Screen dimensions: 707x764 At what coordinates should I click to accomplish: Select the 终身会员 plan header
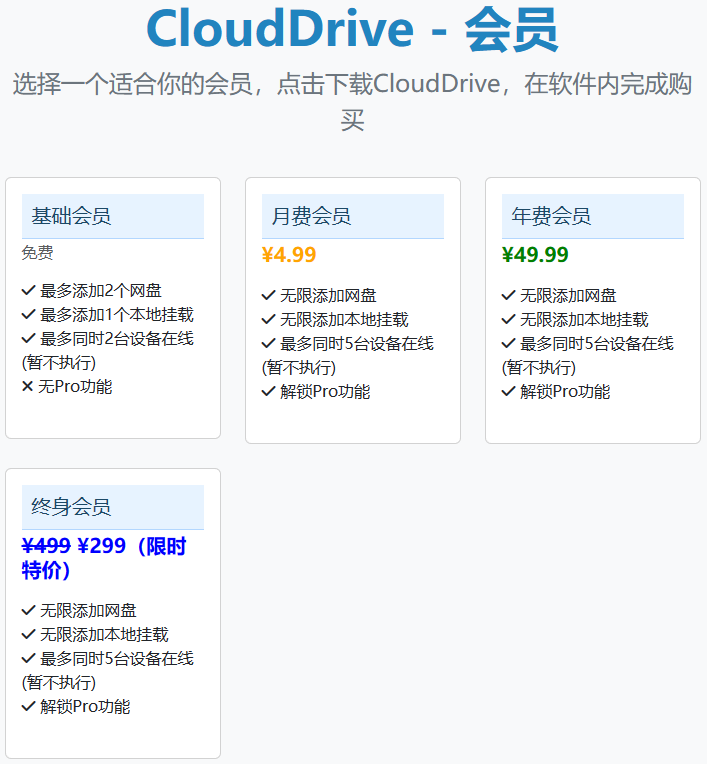[113, 507]
